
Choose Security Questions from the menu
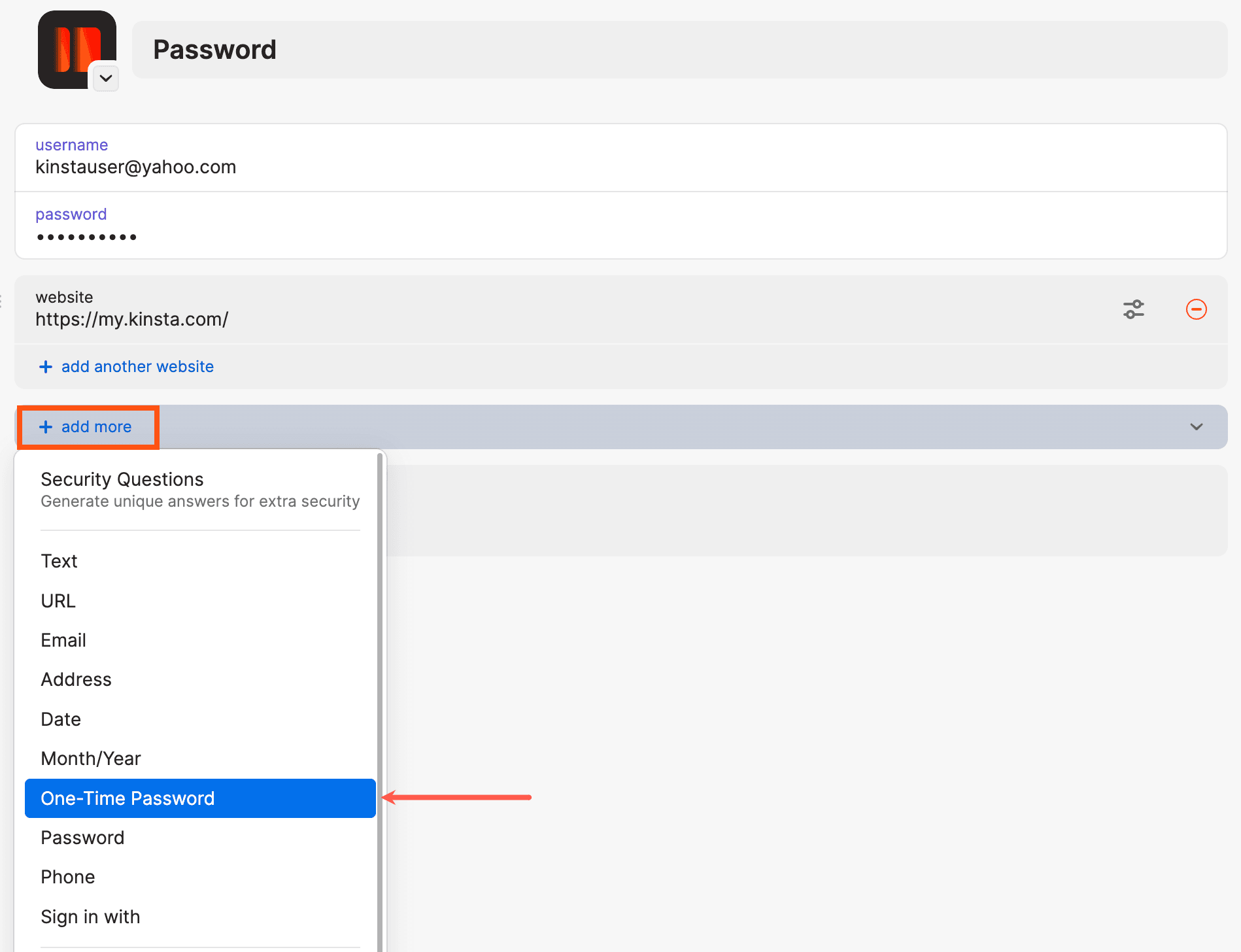[122, 479]
